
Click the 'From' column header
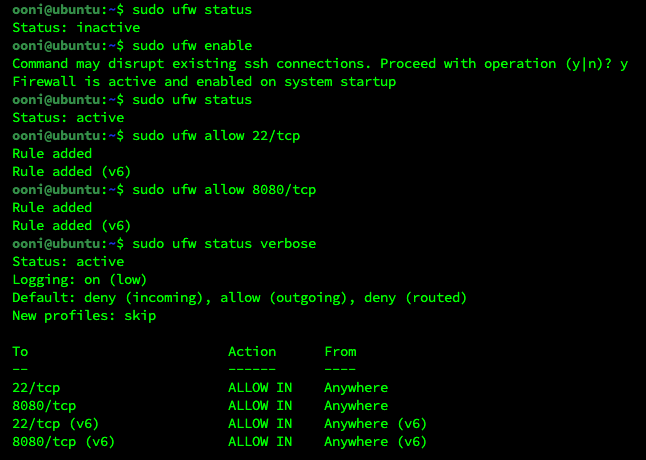point(340,352)
